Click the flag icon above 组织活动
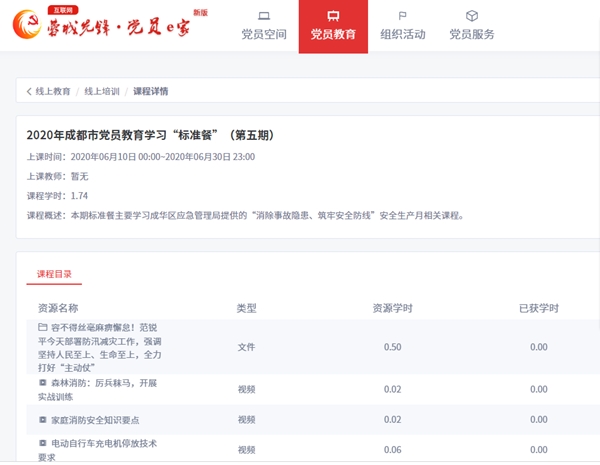 [402, 16]
